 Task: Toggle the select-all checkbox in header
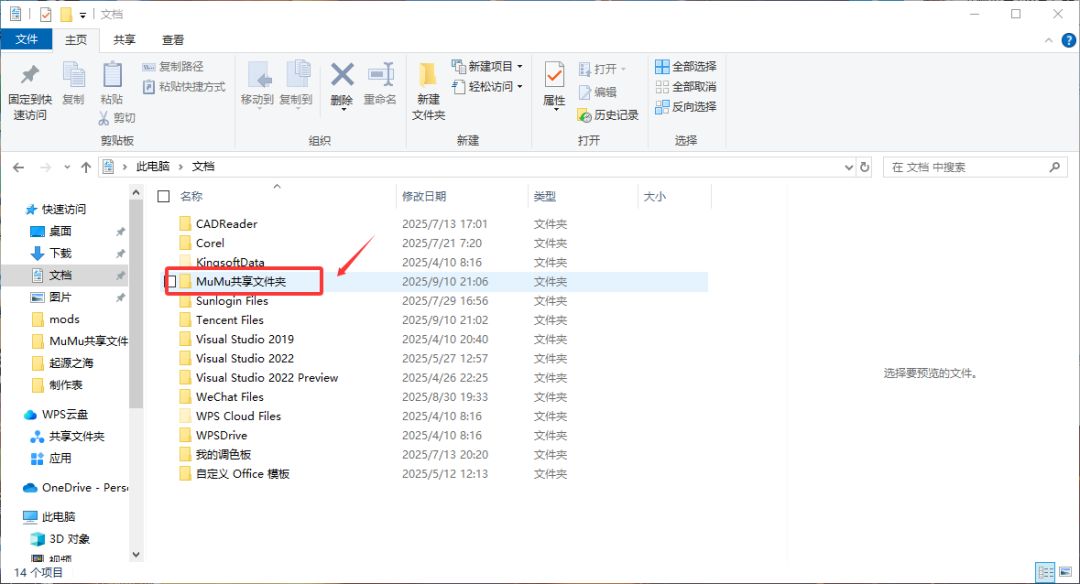click(163, 196)
